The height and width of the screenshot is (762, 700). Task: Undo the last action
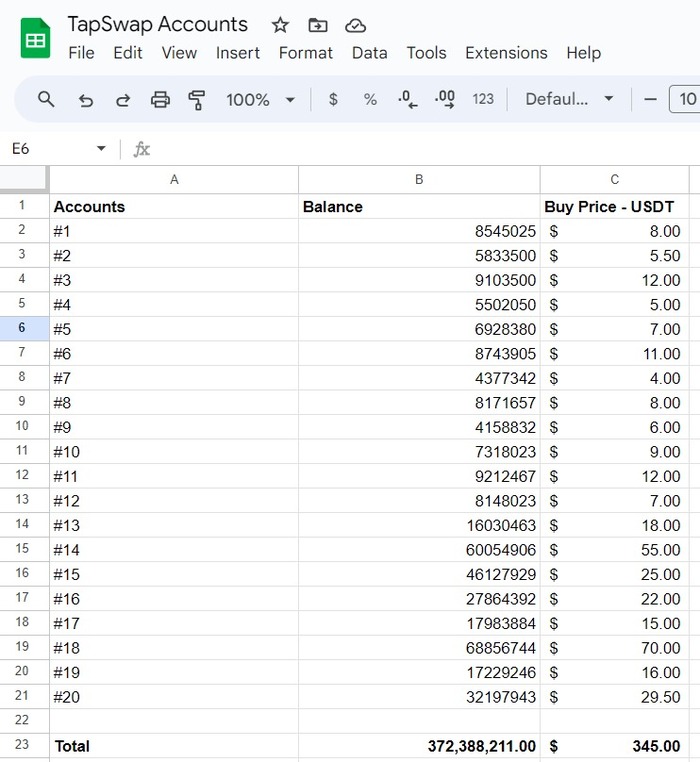point(86,99)
